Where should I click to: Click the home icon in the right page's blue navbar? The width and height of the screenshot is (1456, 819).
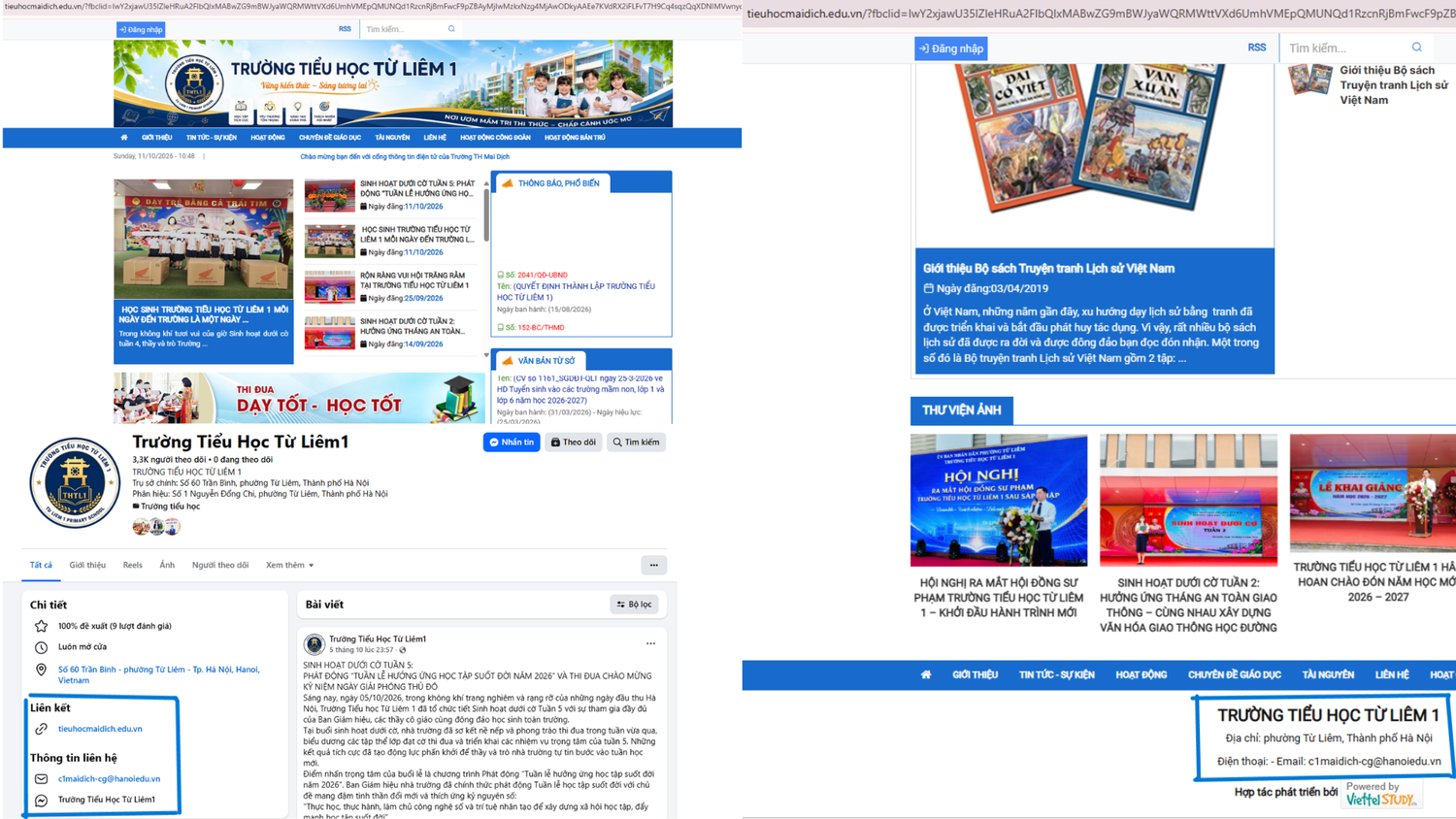[x=926, y=674]
